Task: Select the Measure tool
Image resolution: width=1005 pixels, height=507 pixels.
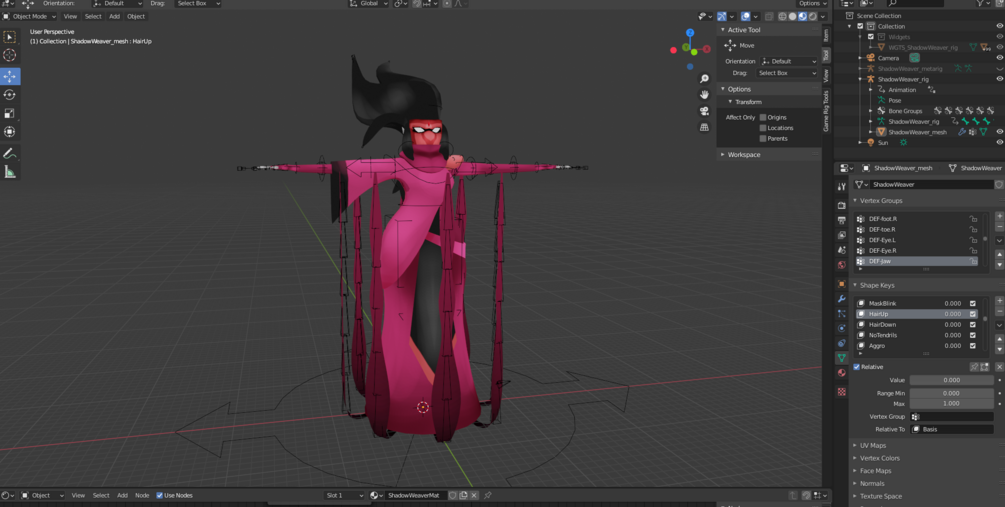Action: click(x=10, y=172)
